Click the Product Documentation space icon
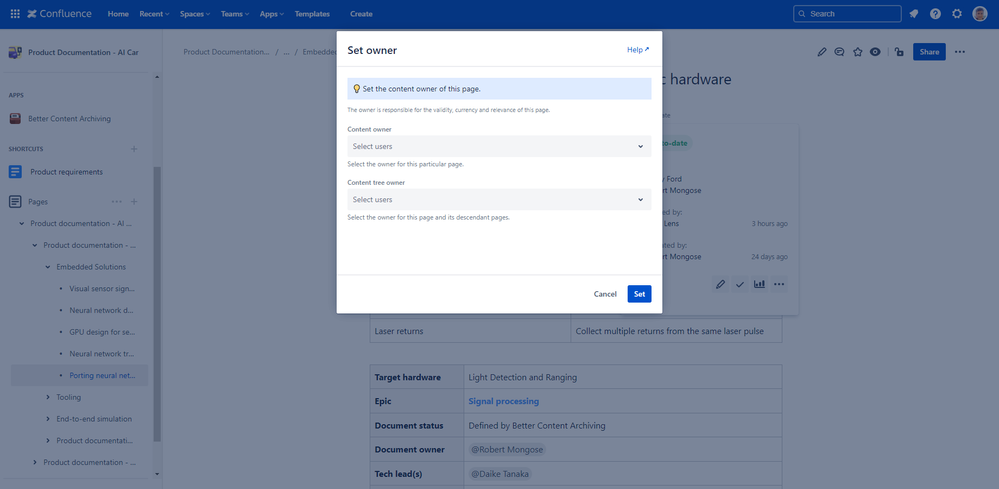Viewport: 999px width, 489px height. click(15, 52)
